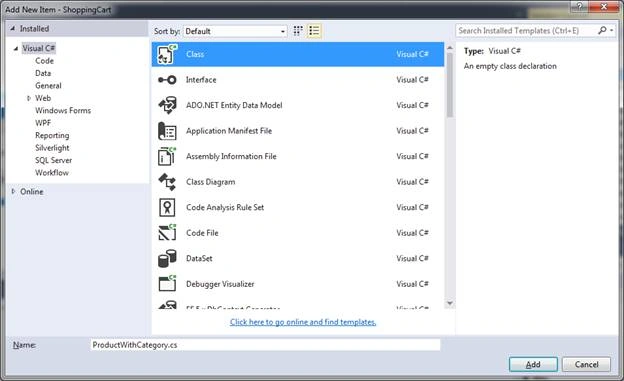Click the dialog Help question mark button
This screenshot has width=624, height=381.
[579, 6]
